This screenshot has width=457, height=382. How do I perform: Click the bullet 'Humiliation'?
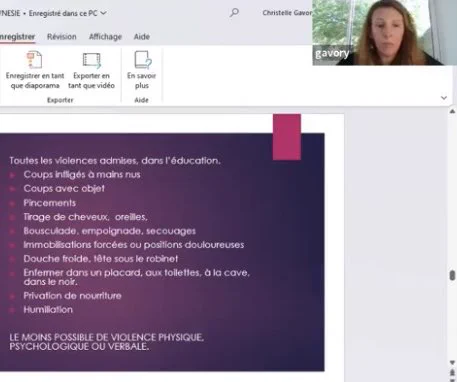(x=48, y=310)
